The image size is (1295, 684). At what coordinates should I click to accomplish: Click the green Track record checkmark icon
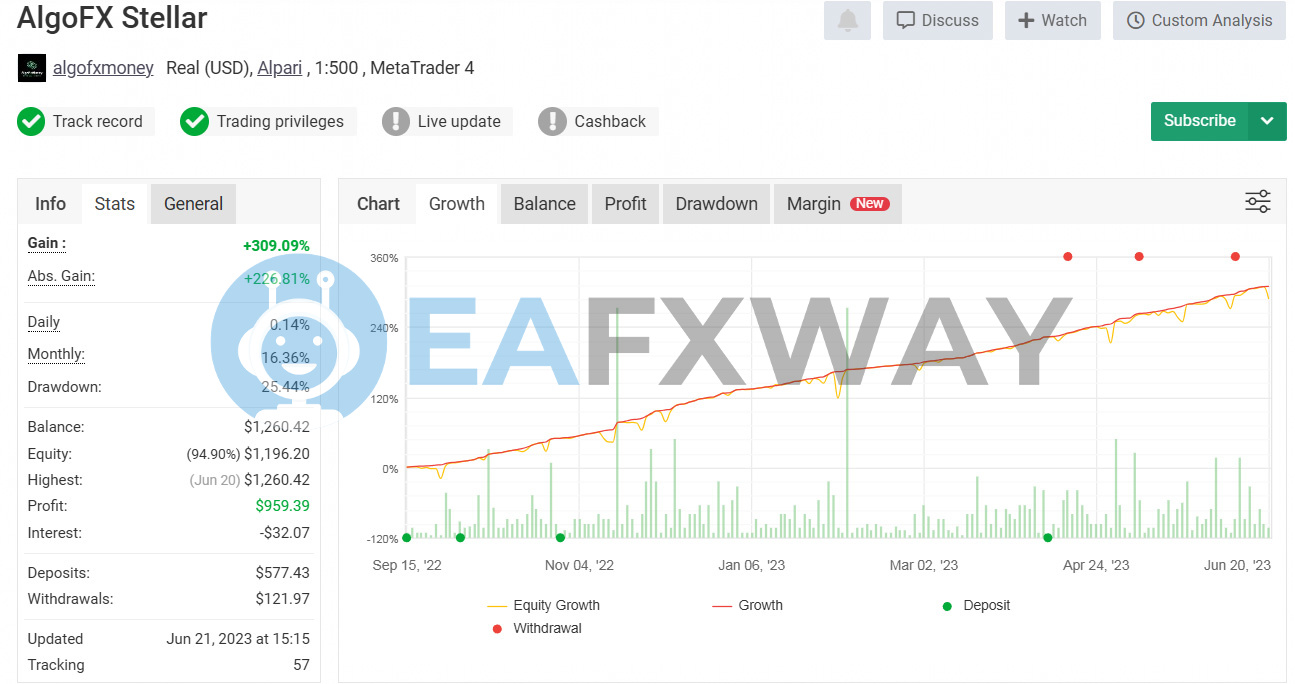[x=31, y=122]
